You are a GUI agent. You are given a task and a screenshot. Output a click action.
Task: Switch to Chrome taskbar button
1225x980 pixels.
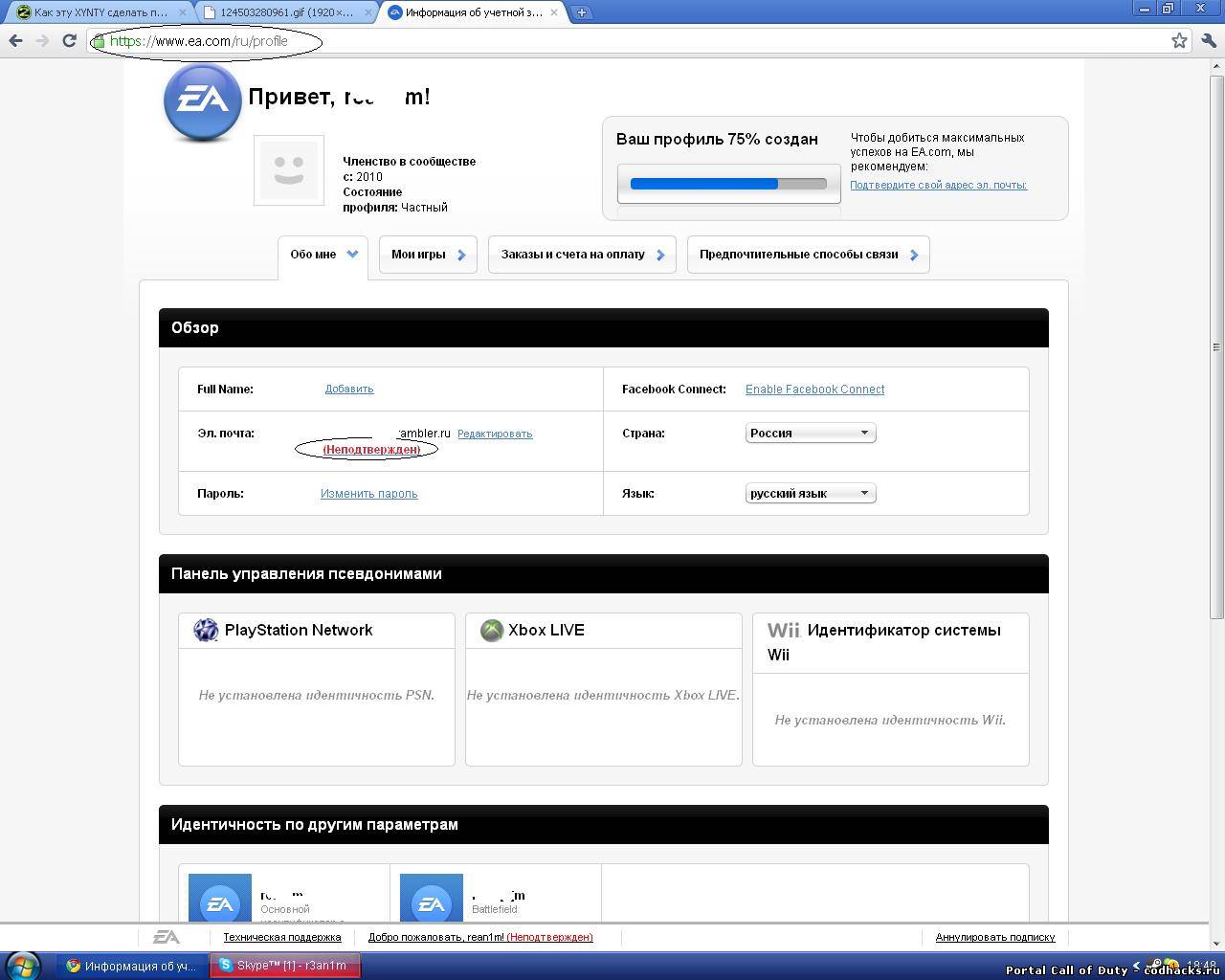tap(130, 966)
